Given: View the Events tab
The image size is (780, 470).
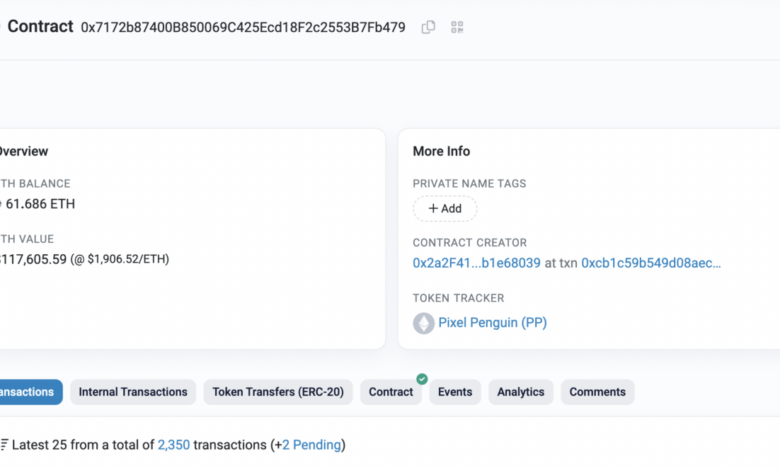Looking at the screenshot, I should tap(455, 392).
